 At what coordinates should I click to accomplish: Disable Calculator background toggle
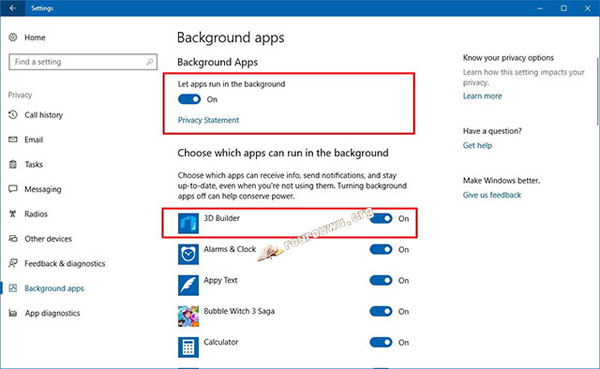click(381, 343)
